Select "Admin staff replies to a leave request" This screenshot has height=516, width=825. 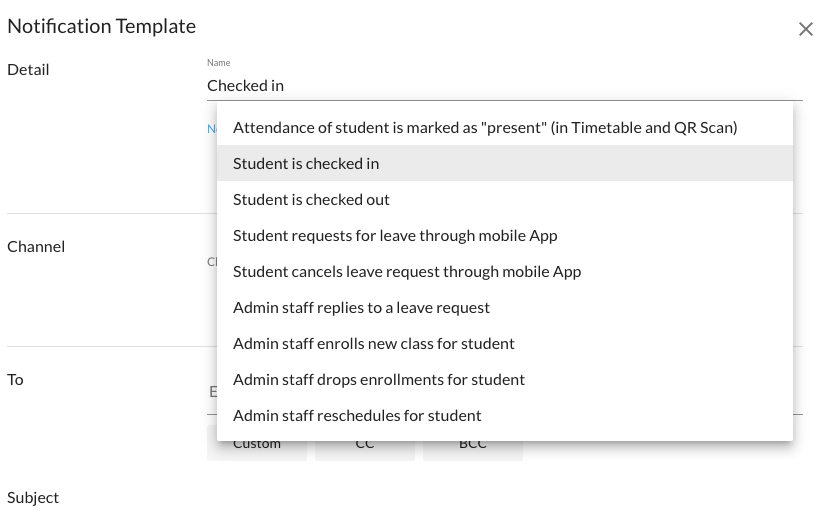pyautogui.click(x=361, y=308)
